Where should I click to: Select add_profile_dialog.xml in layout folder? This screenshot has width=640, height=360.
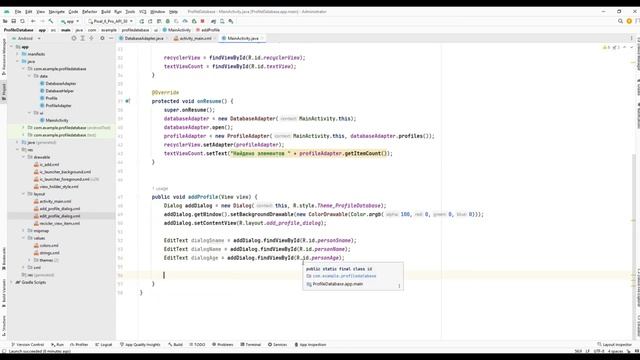click(60, 209)
